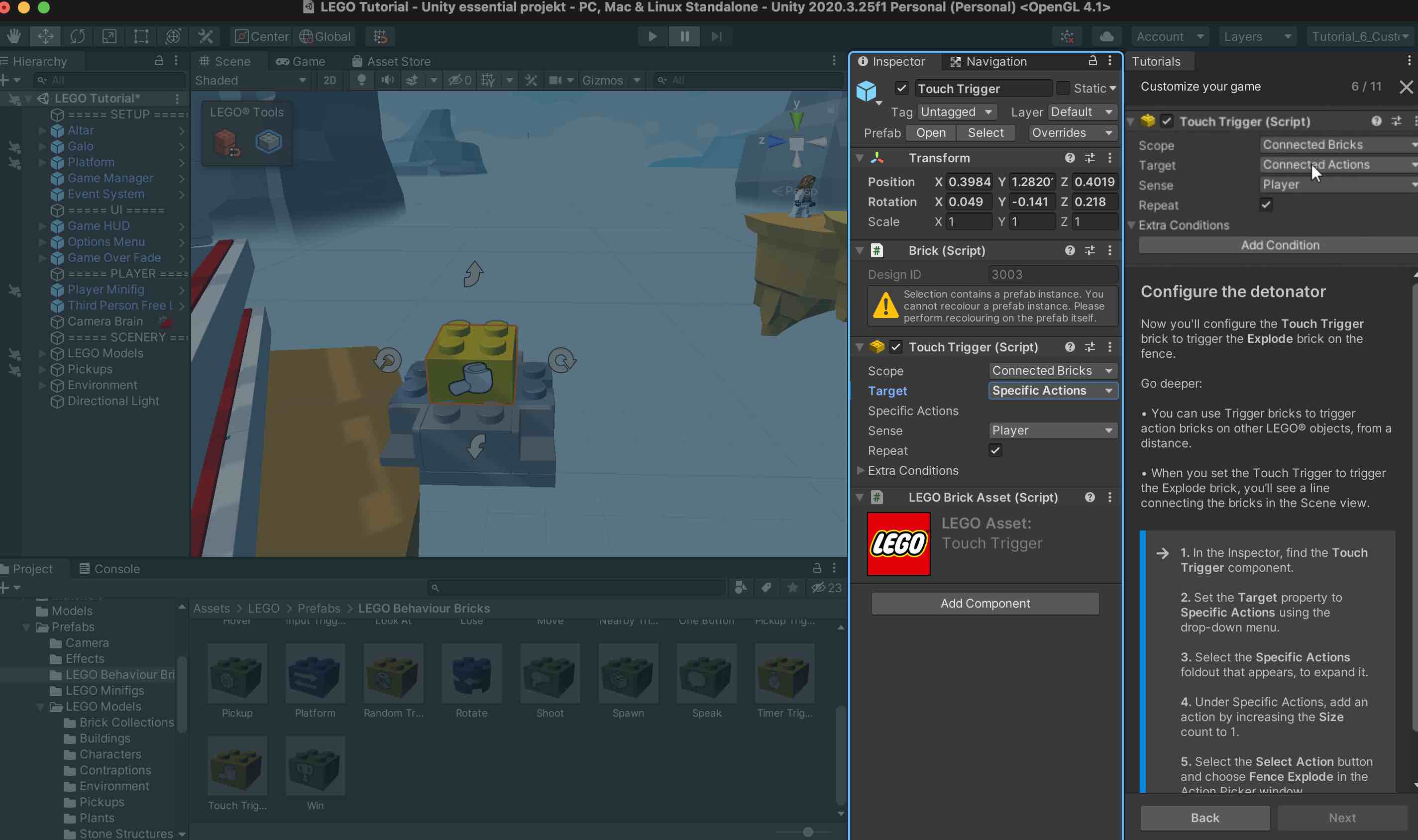Open the Layers dropdown
Image resolution: width=1418 pixels, height=840 pixels.
tap(1257, 36)
